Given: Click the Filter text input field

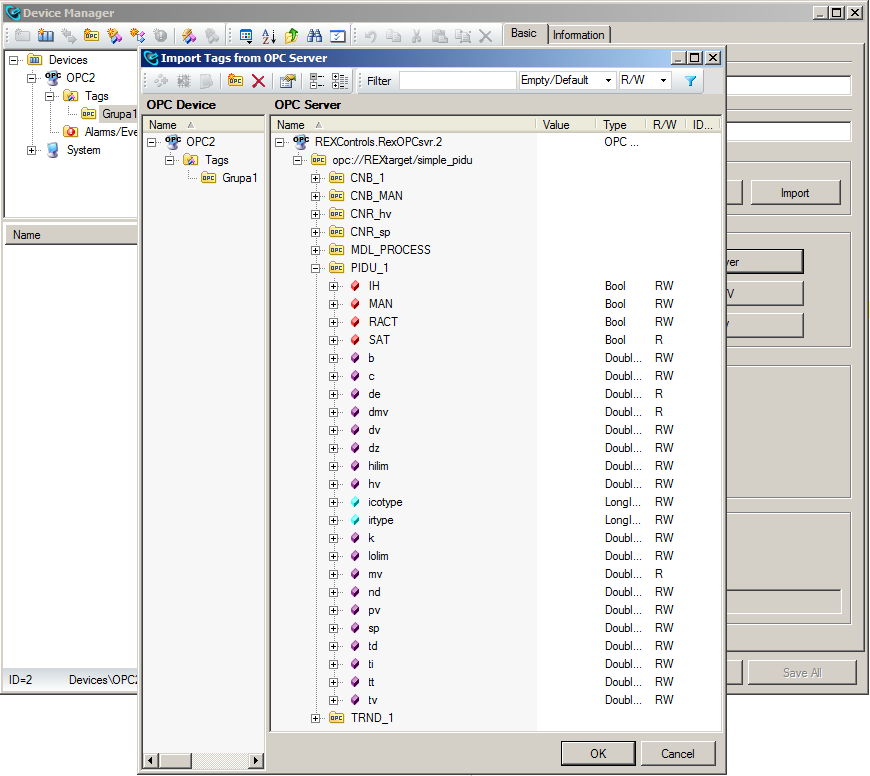Looking at the screenshot, I should [457, 80].
